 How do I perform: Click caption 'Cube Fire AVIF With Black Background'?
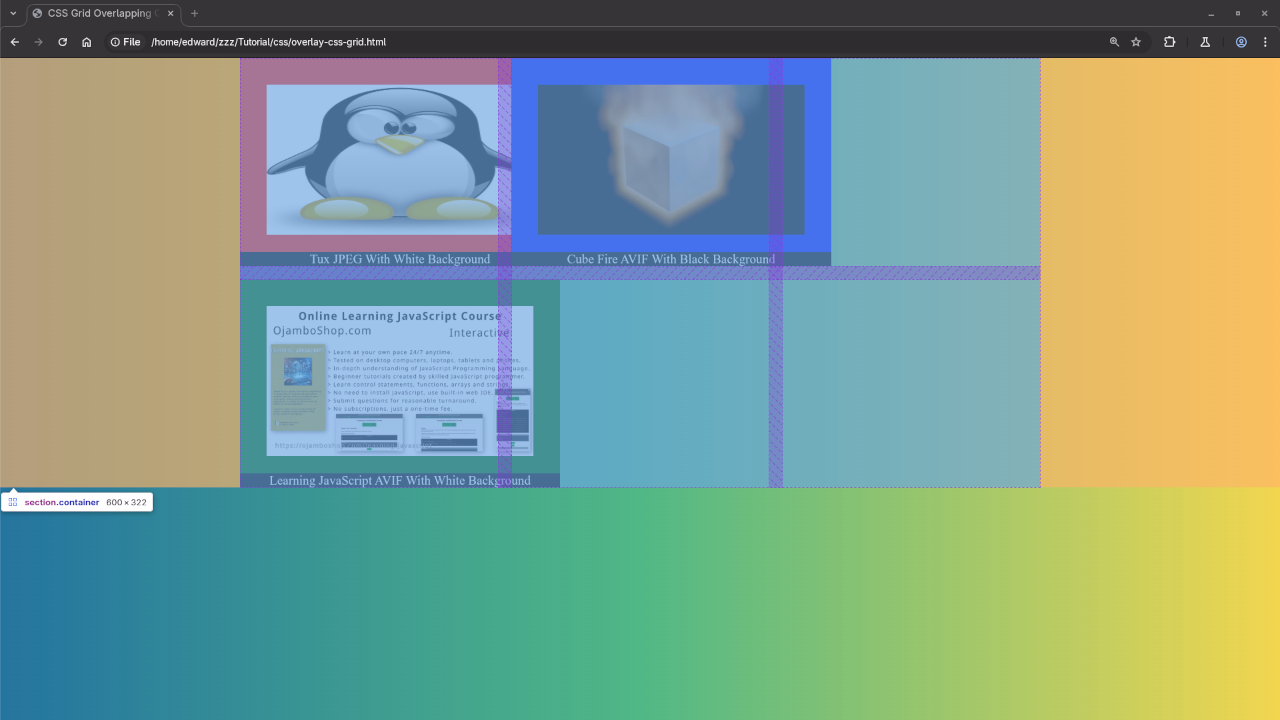point(671,259)
